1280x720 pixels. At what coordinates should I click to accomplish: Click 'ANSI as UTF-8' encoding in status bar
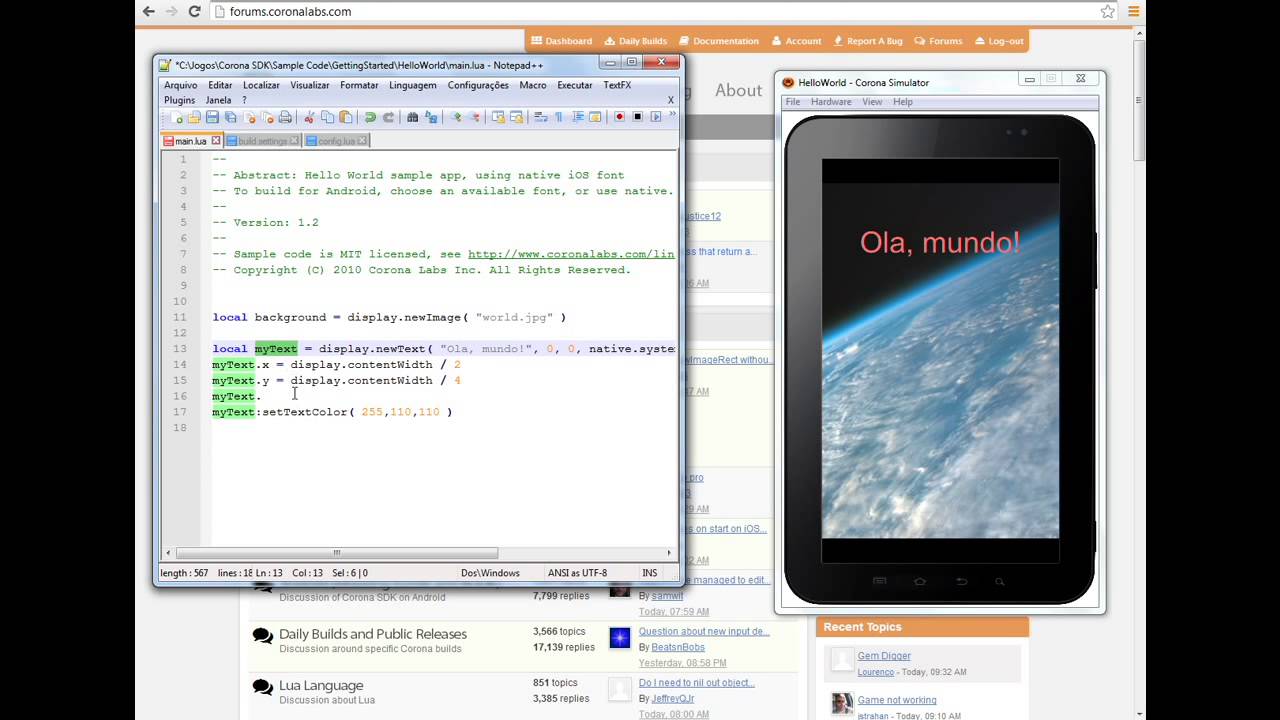(577, 573)
